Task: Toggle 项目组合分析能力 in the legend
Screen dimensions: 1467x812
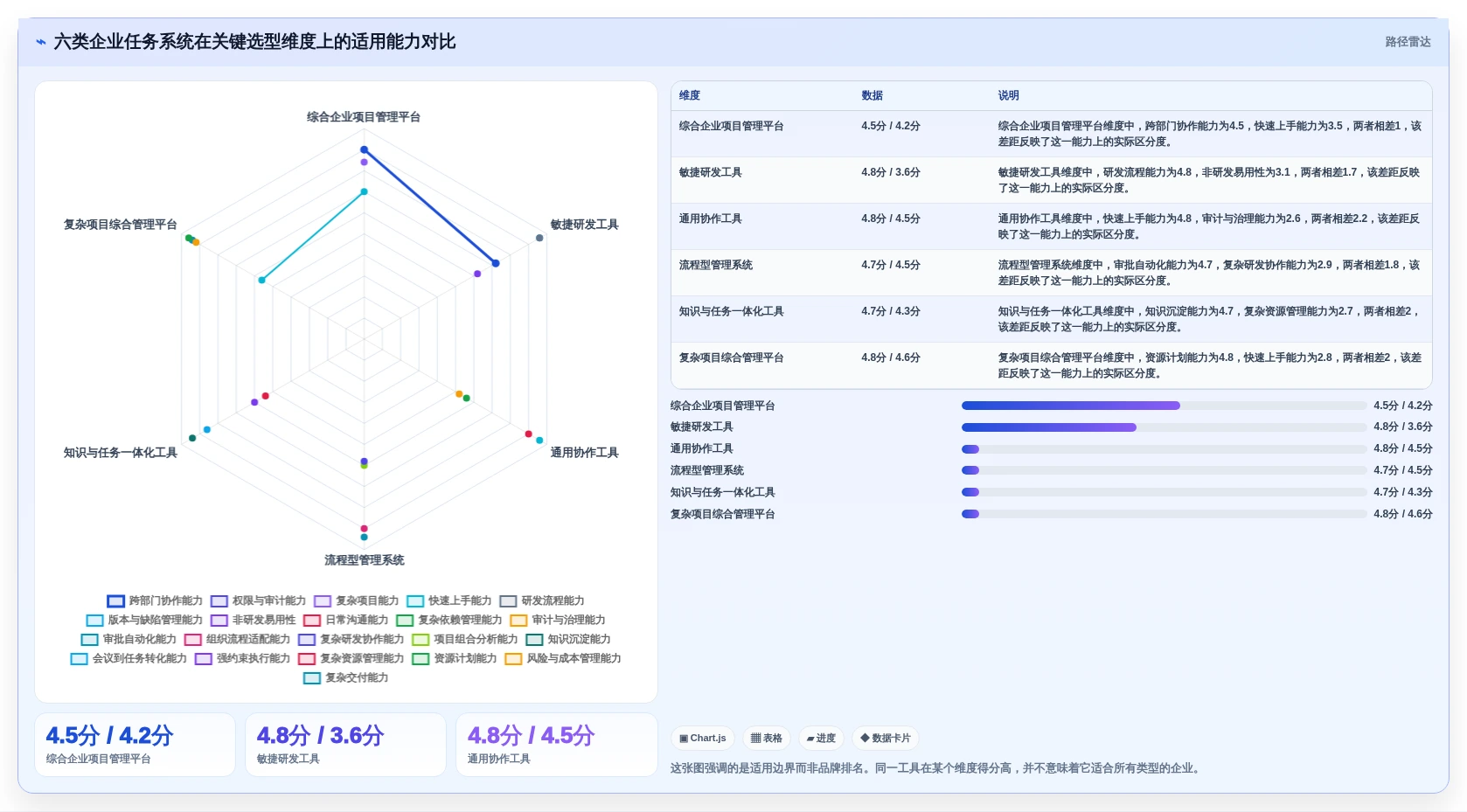Action: (x=465, y=640)
